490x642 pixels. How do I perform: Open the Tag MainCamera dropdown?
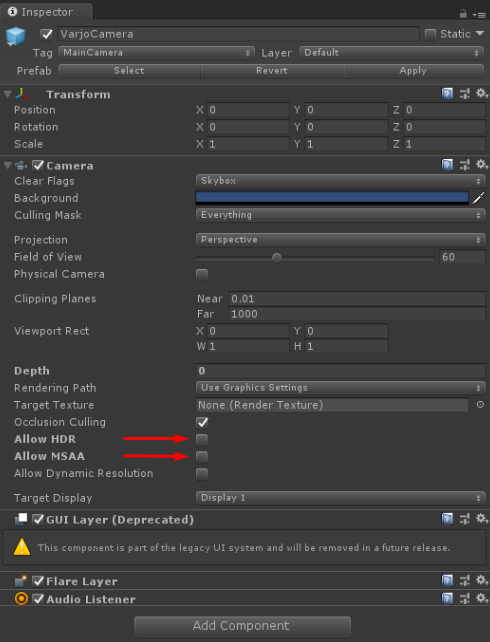tap(156, 53)
